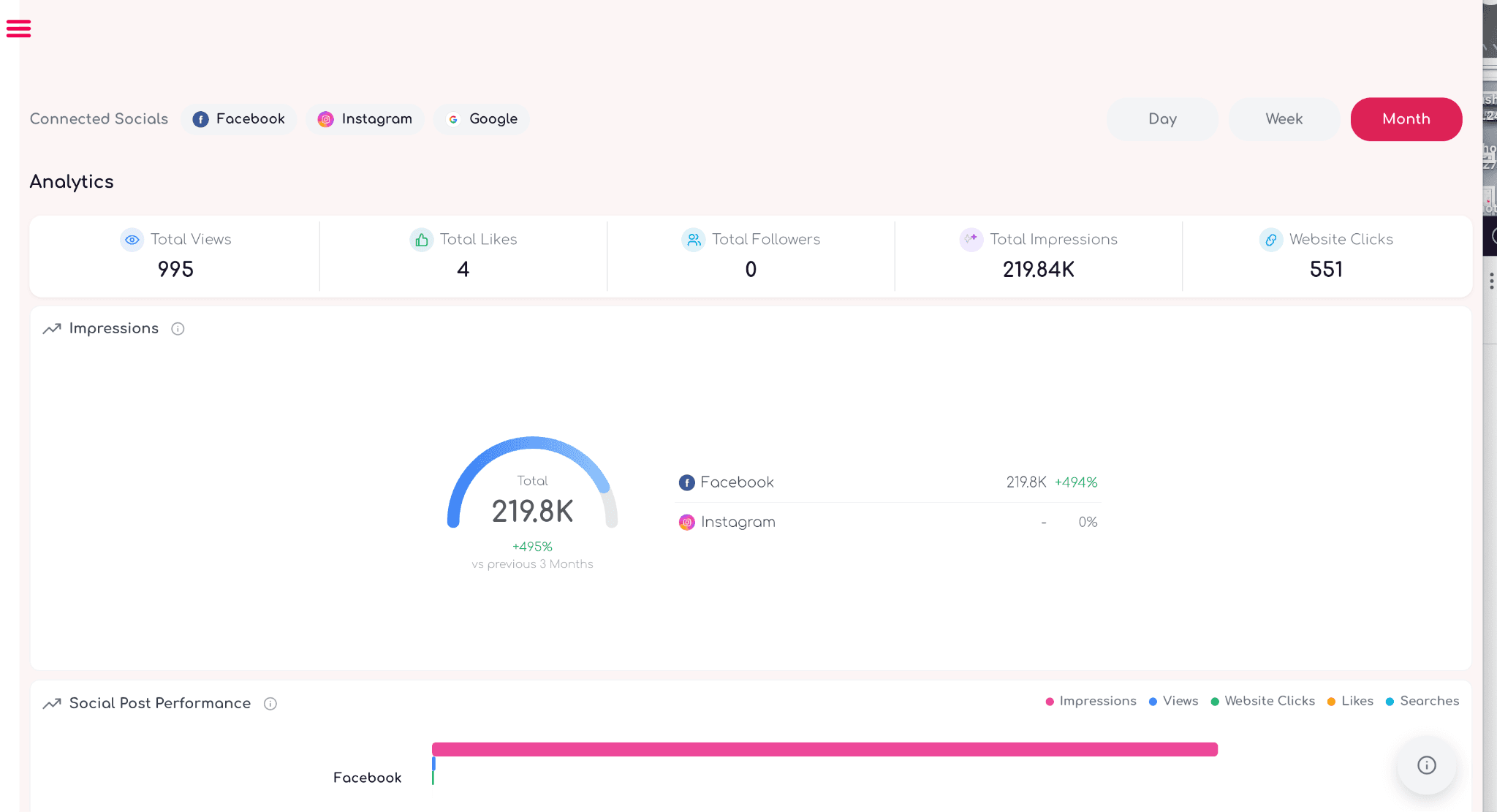Click the Instagram row 0% value

tap(1088, 523)
